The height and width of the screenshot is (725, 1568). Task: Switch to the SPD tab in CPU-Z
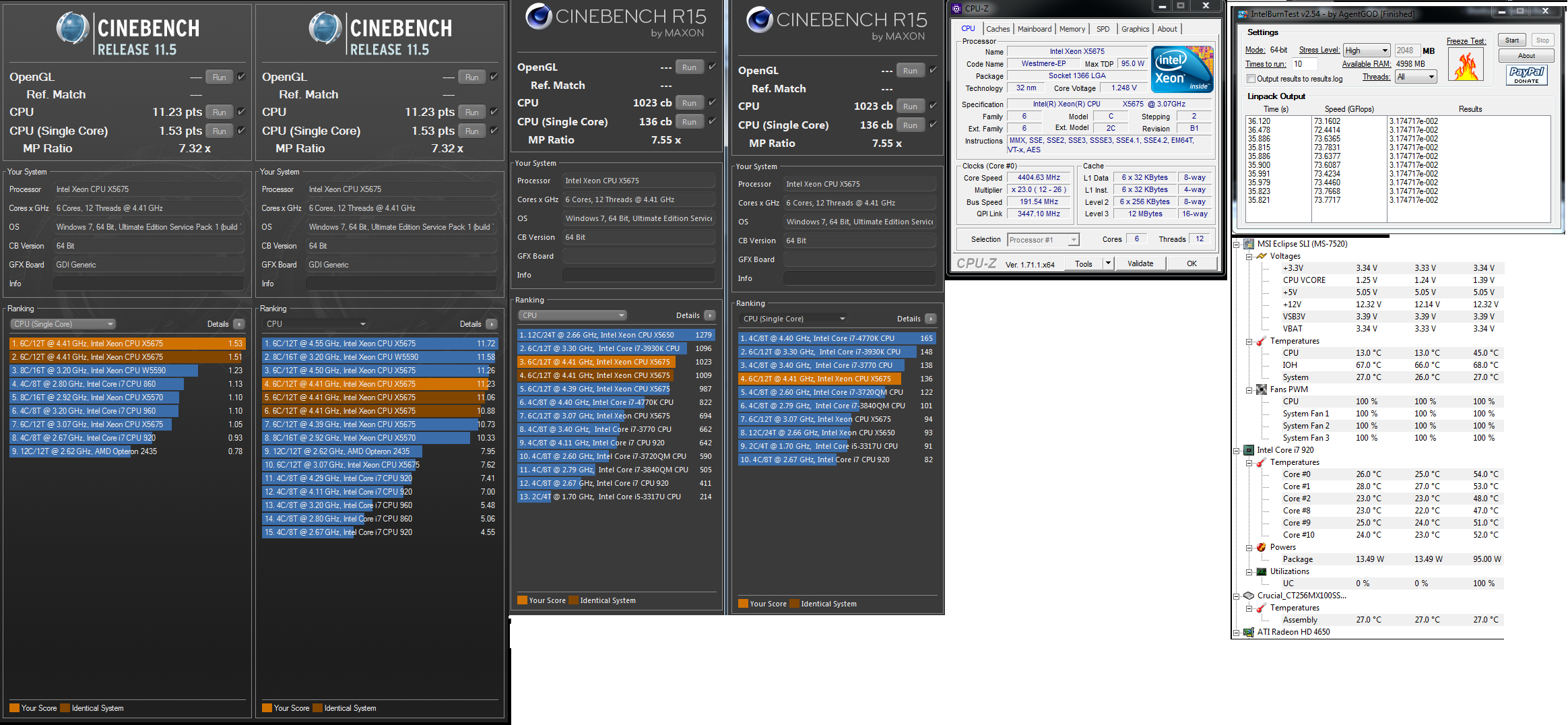click(1103, 29)
